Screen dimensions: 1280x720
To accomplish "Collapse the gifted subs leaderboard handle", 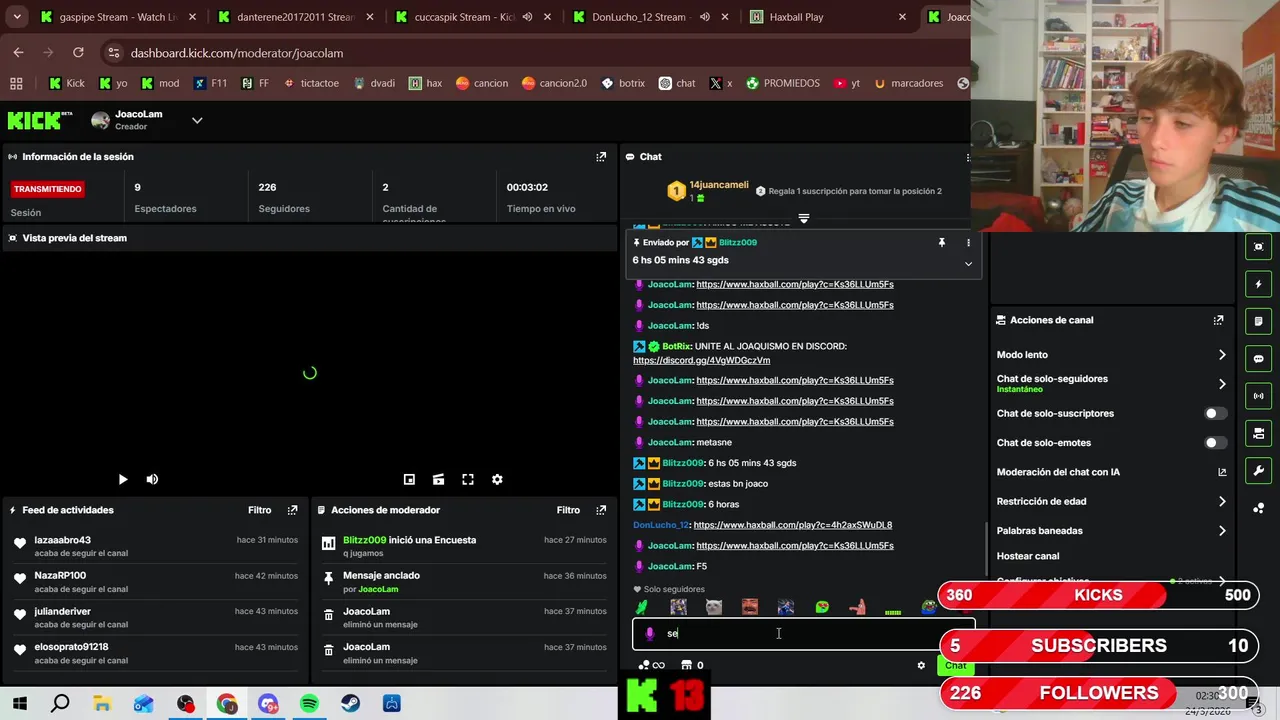I will 803,217.
